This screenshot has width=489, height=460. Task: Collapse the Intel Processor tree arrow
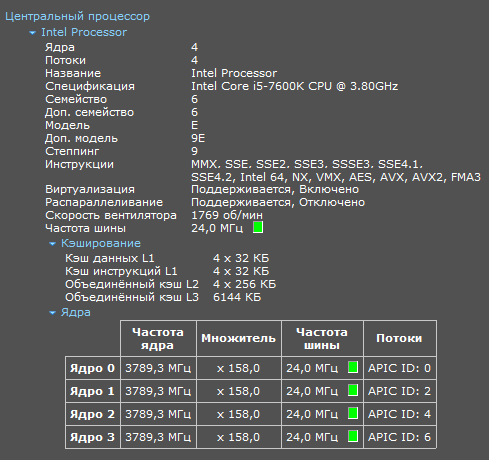click(32, 33)
